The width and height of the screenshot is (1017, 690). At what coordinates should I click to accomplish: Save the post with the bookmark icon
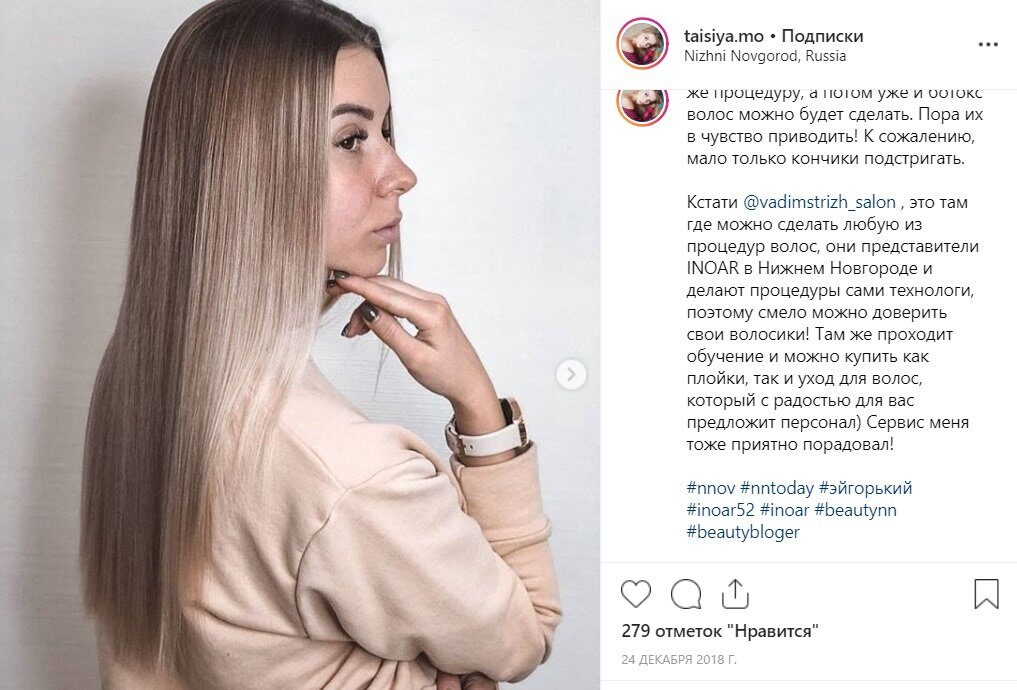click(x=986, y=594)
